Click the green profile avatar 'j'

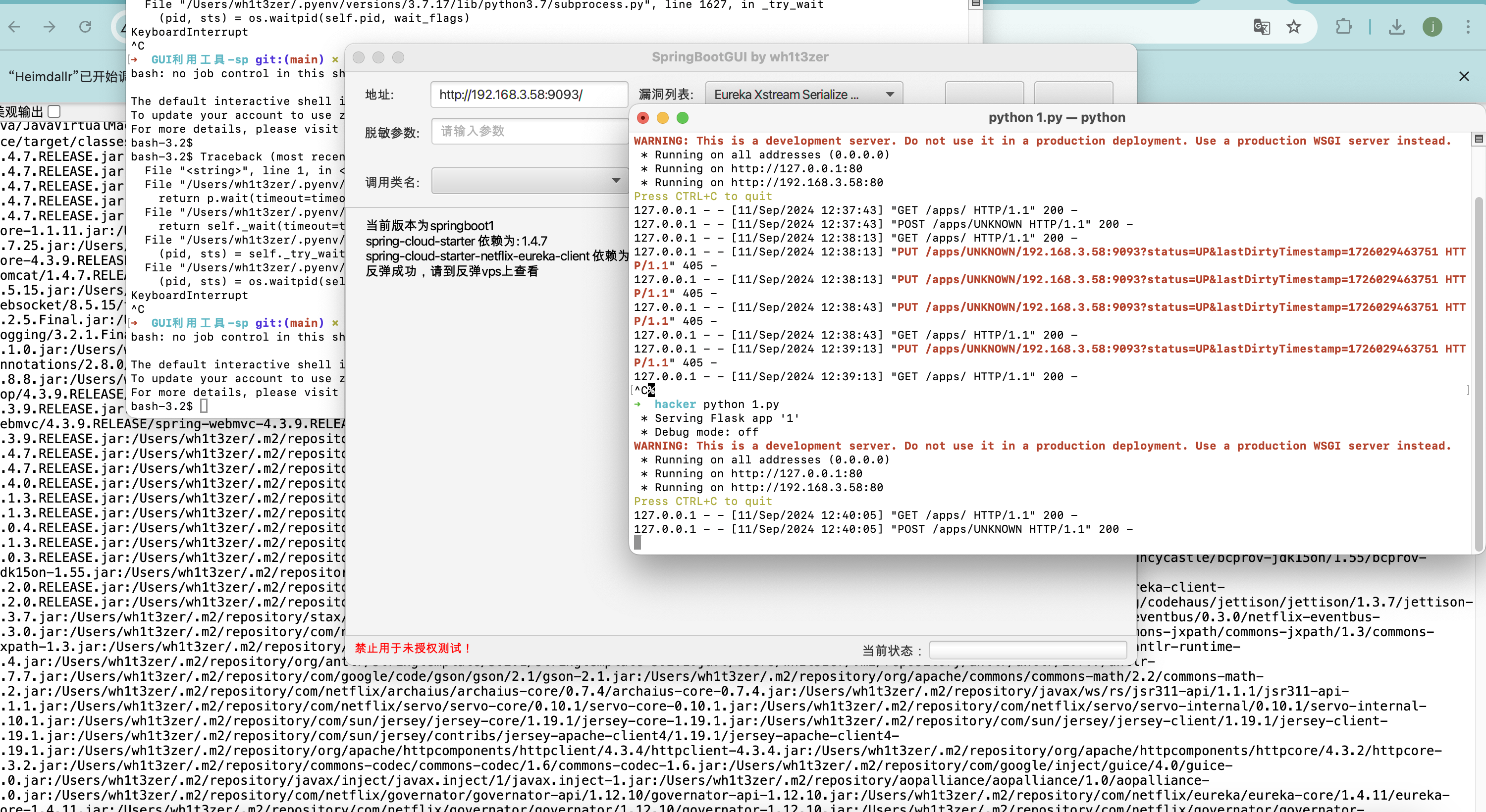1433,27
